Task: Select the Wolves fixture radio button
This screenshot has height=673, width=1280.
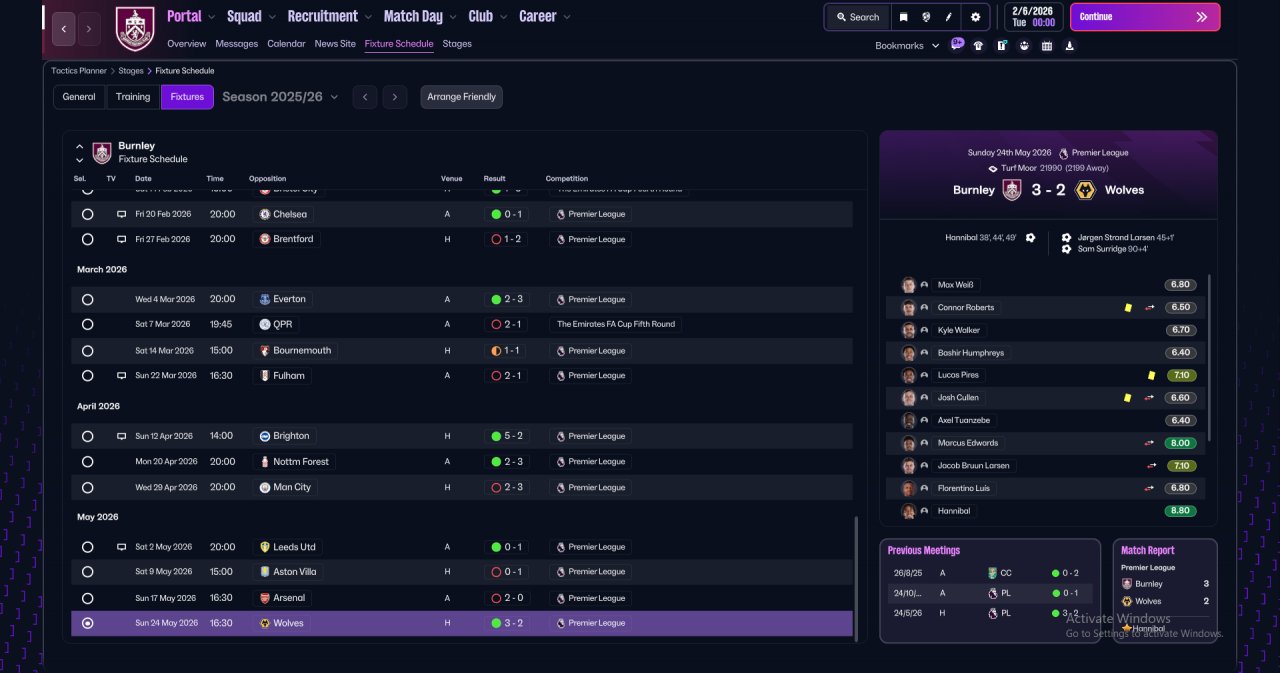Action: 88,623
